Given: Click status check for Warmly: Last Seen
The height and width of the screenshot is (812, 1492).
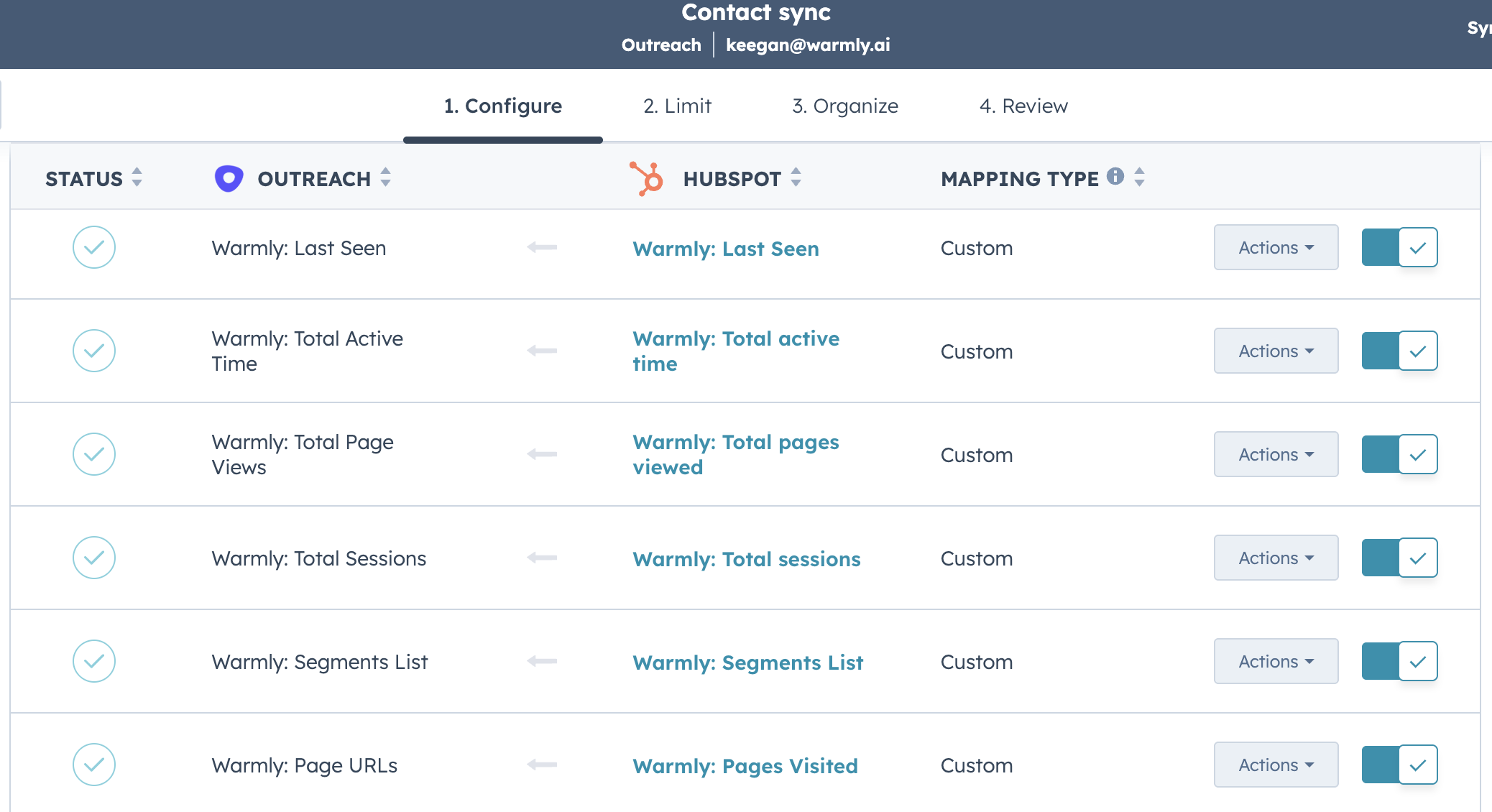Looking at the screenshot, I should pyautogui.click(x=94, y=248).
